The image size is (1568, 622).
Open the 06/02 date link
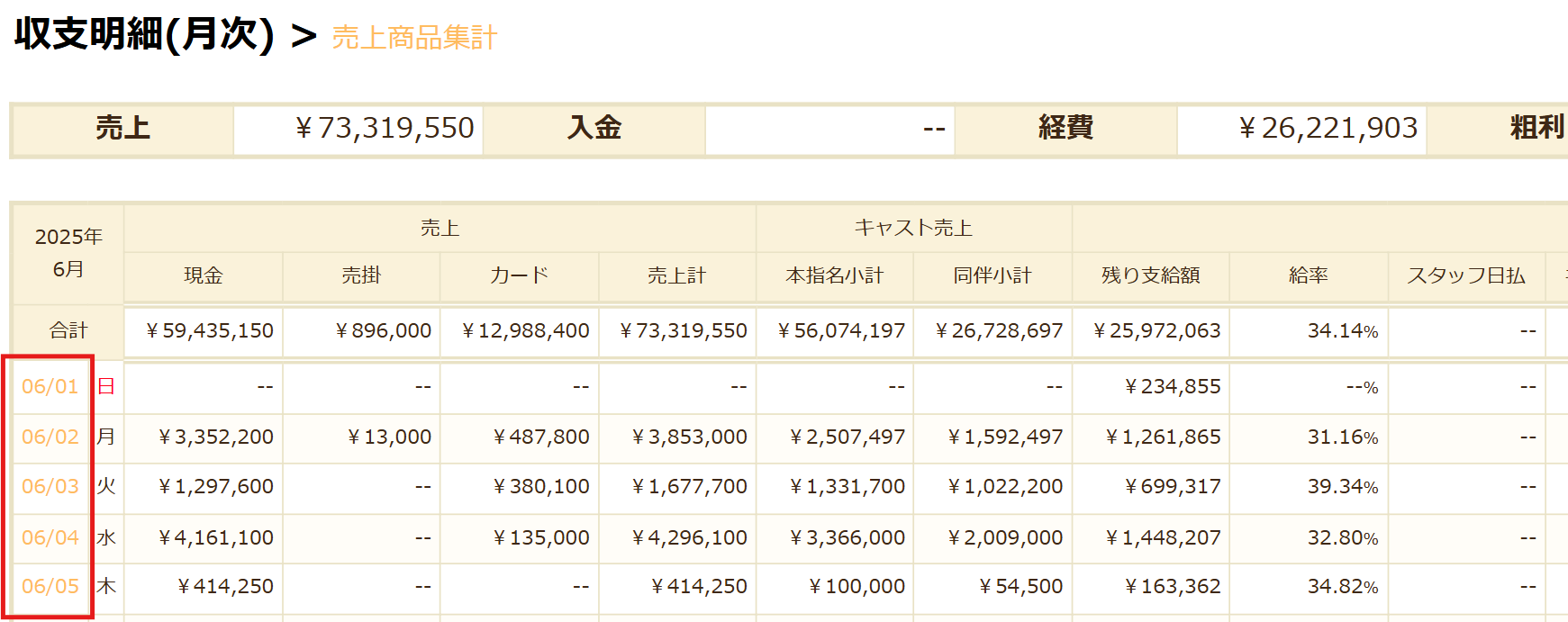pyautogui.click(x=50, y=437)
